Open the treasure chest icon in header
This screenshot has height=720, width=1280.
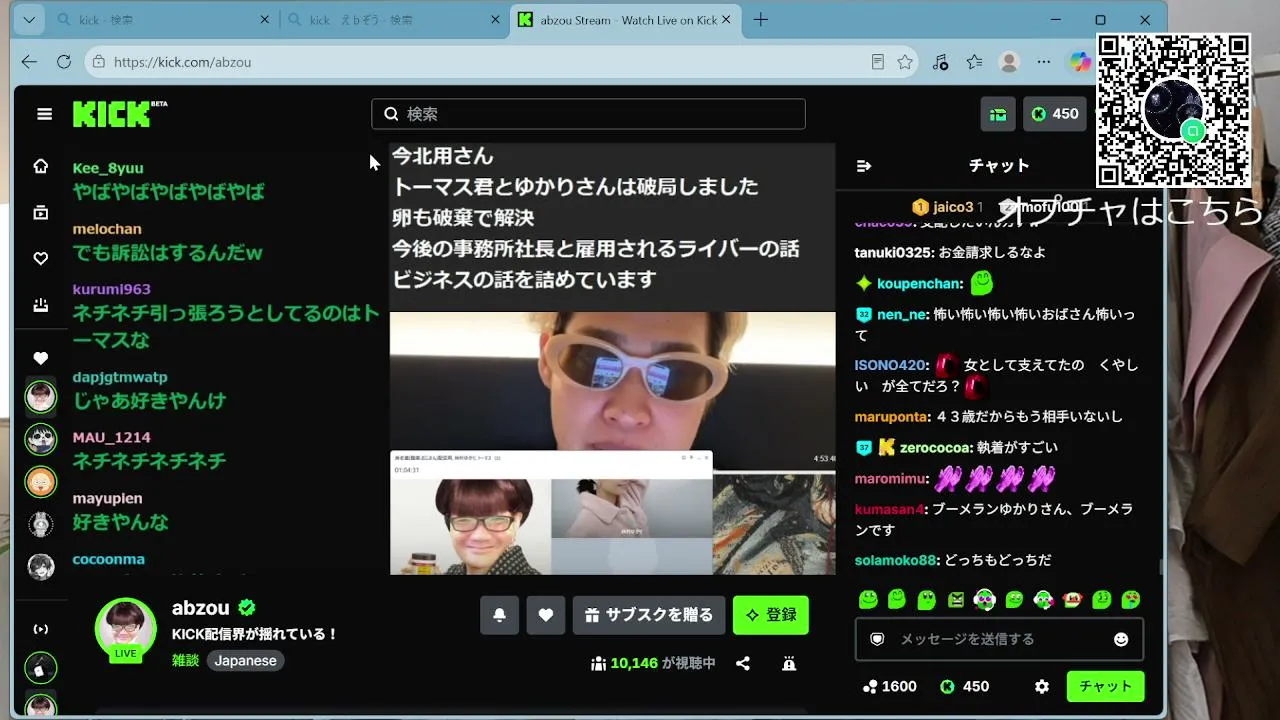(x=998, y=114)
